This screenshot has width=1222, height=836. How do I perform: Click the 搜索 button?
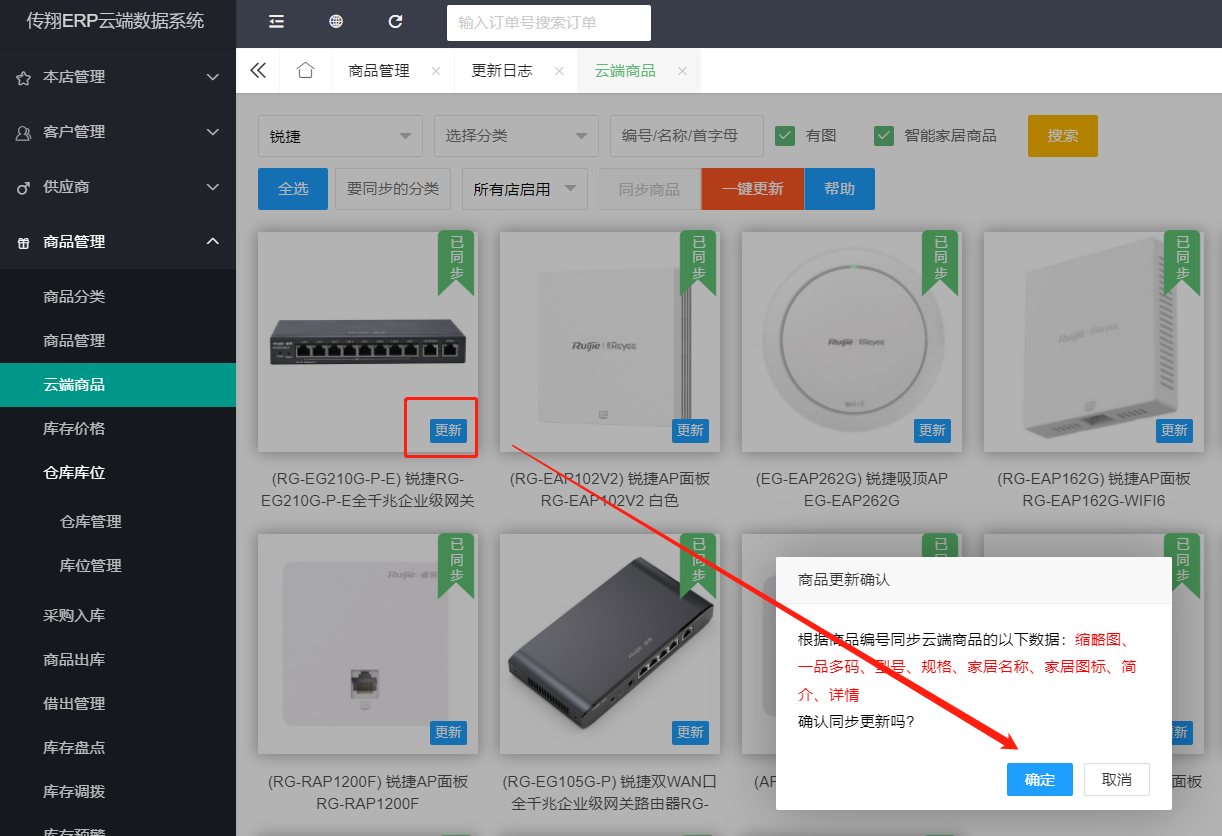1063,136
